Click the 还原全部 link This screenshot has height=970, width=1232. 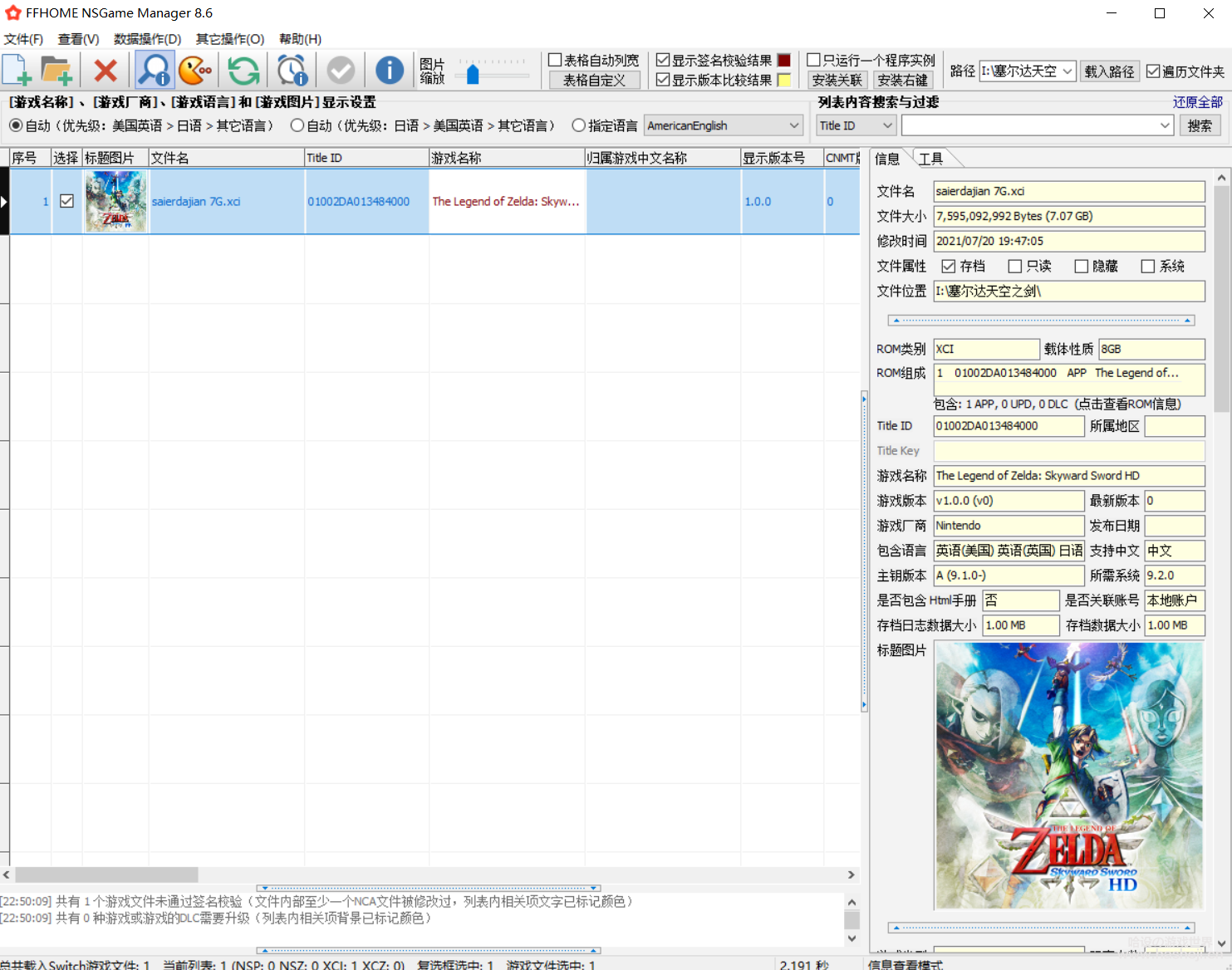pos(1198,102)
